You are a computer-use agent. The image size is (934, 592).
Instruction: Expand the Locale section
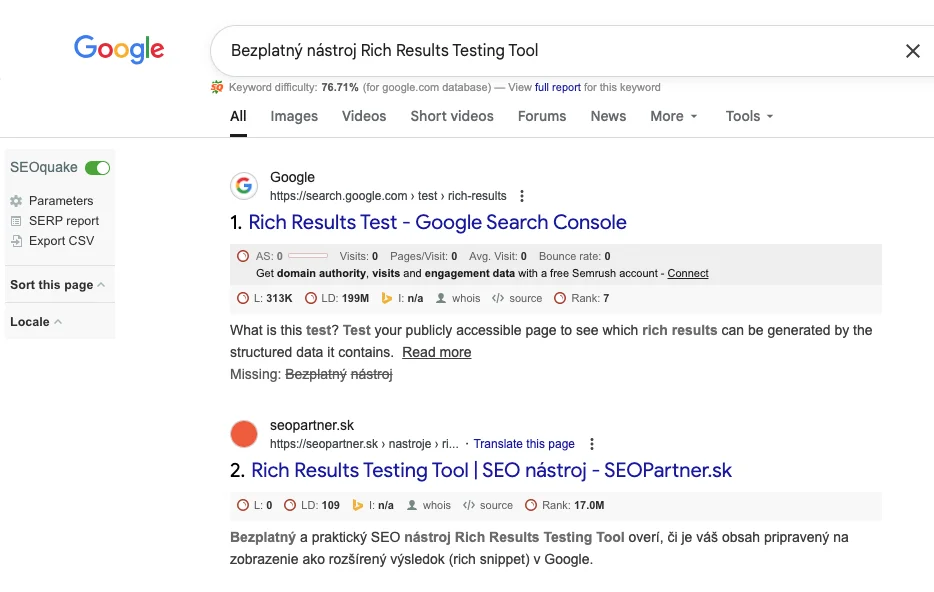(x=36, y=322)
